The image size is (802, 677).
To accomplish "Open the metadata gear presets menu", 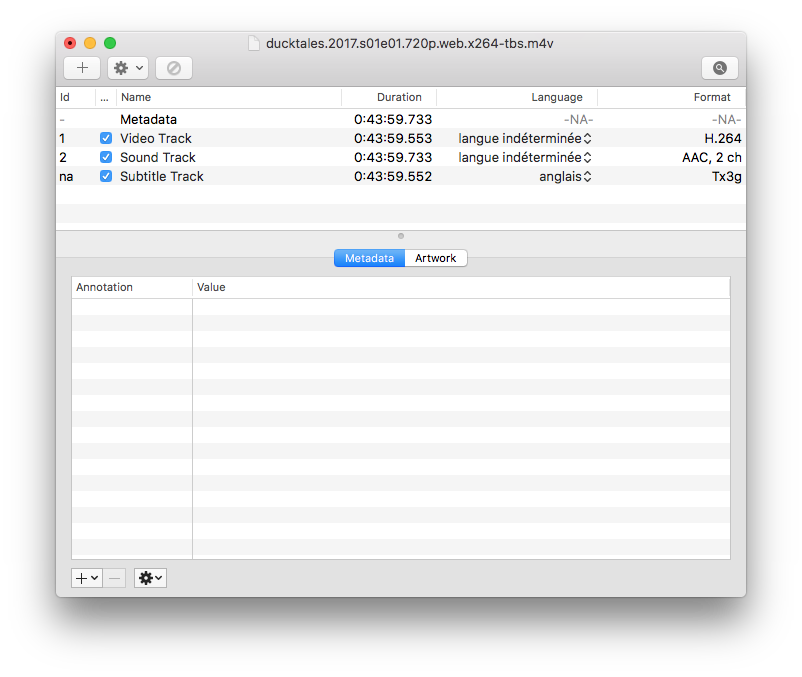I will tap(150, 578).
